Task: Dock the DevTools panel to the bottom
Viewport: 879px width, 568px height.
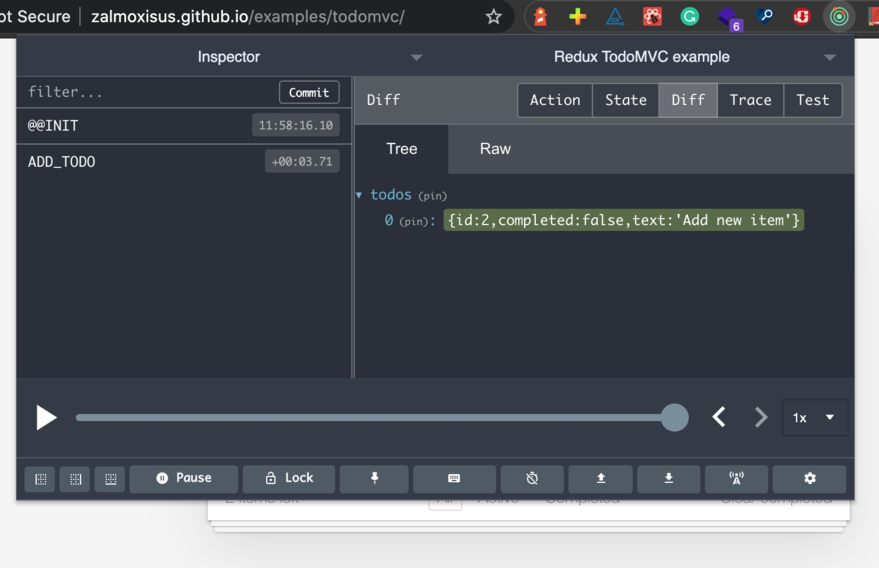Action: tap(110, 479)
